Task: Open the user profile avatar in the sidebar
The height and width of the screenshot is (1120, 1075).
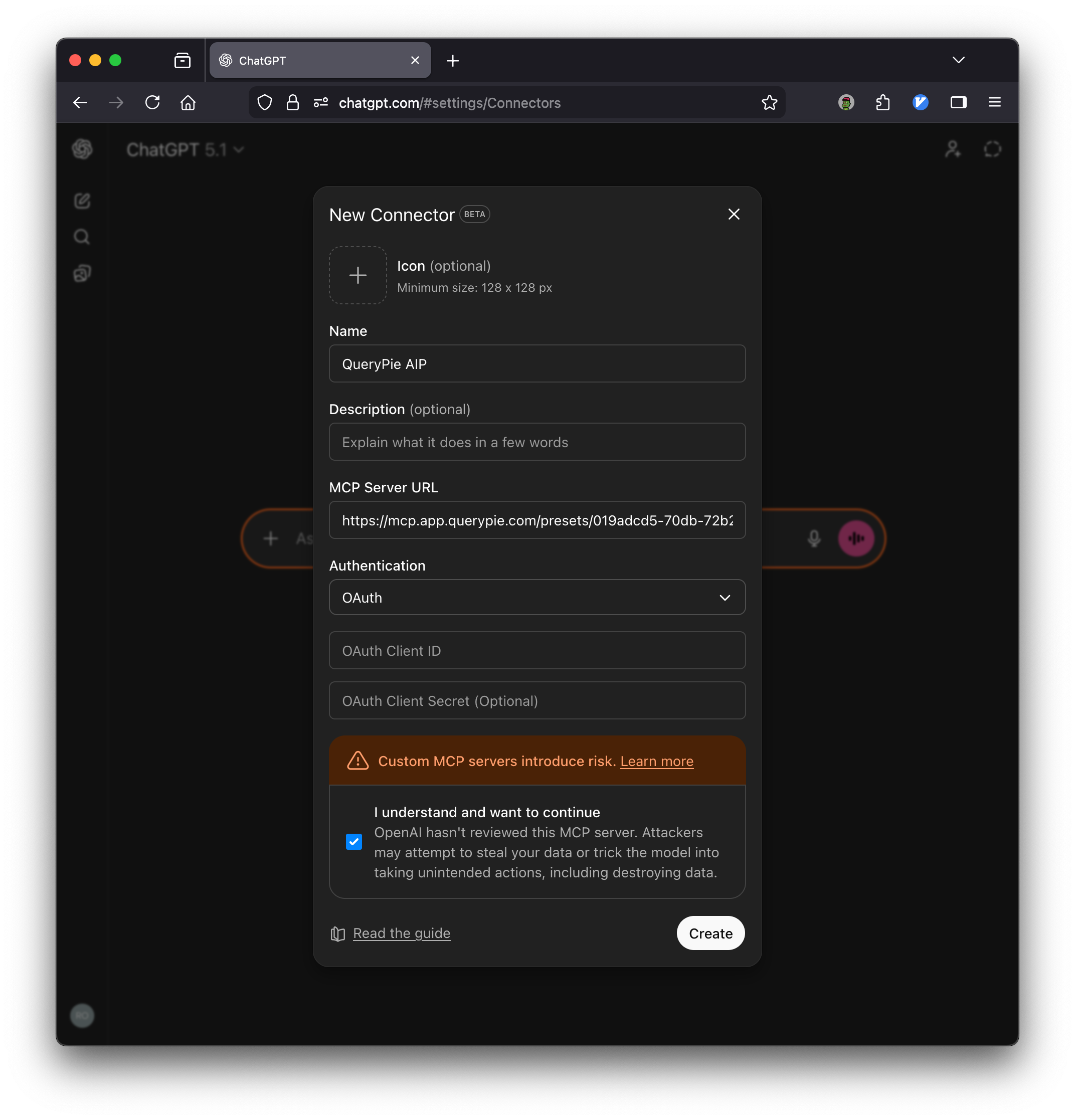Action: pos(82,1015)
